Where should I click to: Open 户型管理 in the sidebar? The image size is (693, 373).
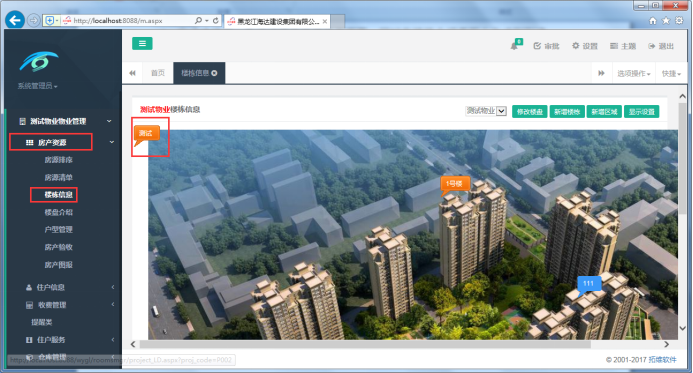tap(58, 229)
